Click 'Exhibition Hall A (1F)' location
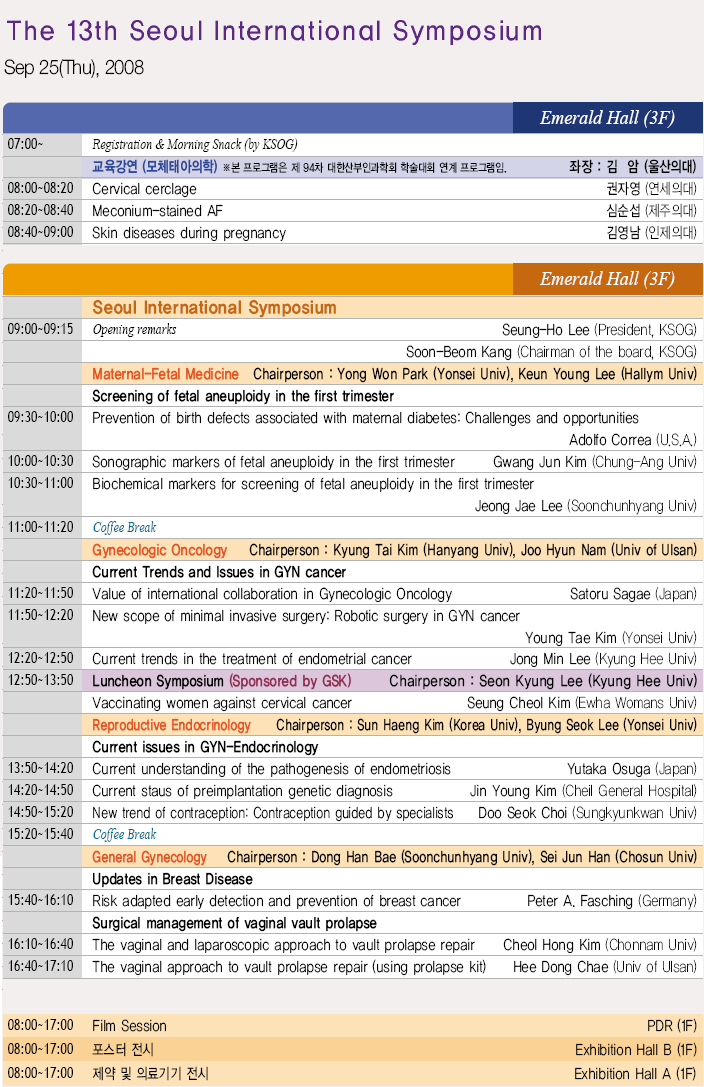The height and width of the screenshot is (1087, 704). [635, 1074]
